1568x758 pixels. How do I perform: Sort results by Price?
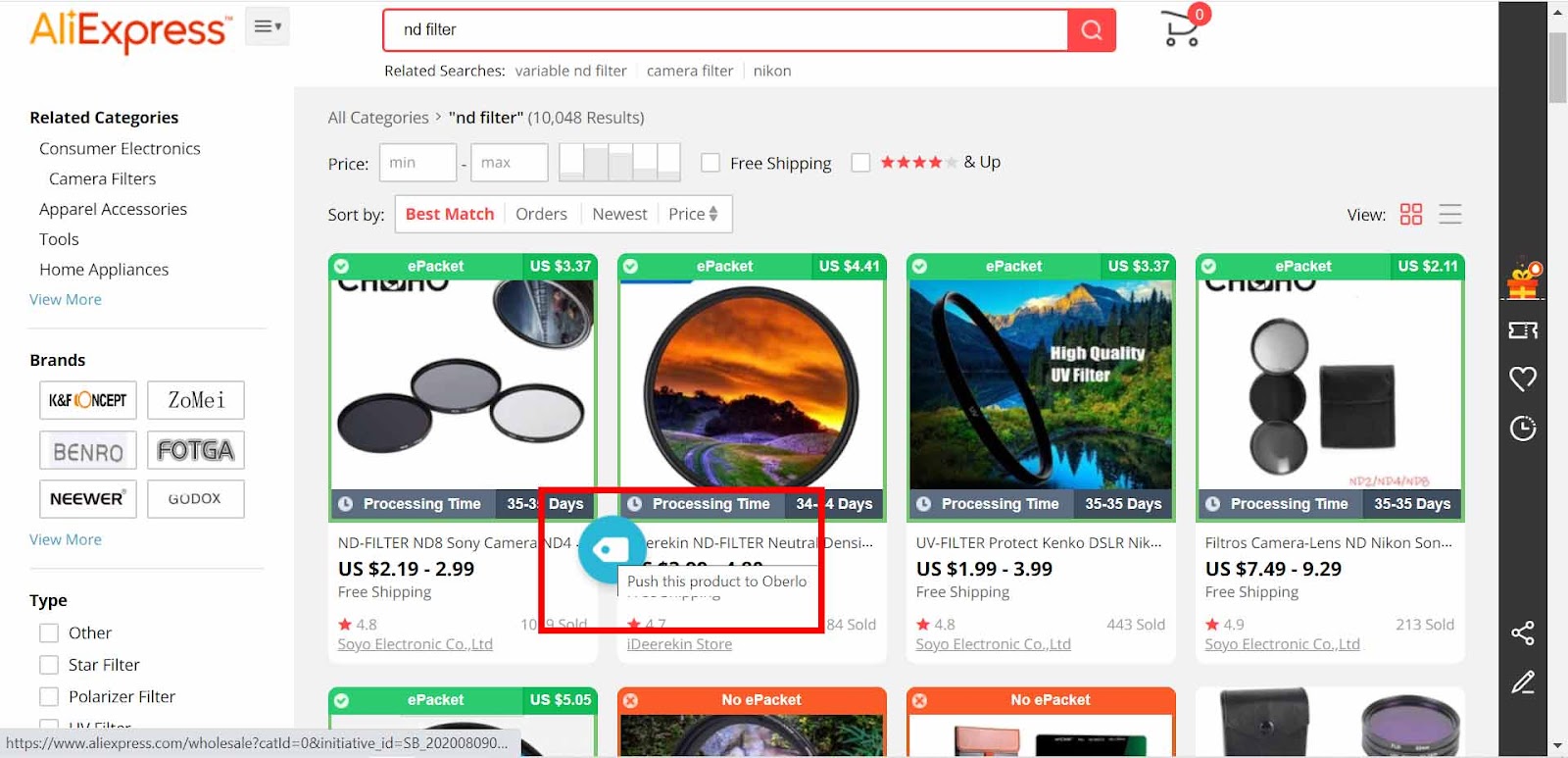coord(693,214)
